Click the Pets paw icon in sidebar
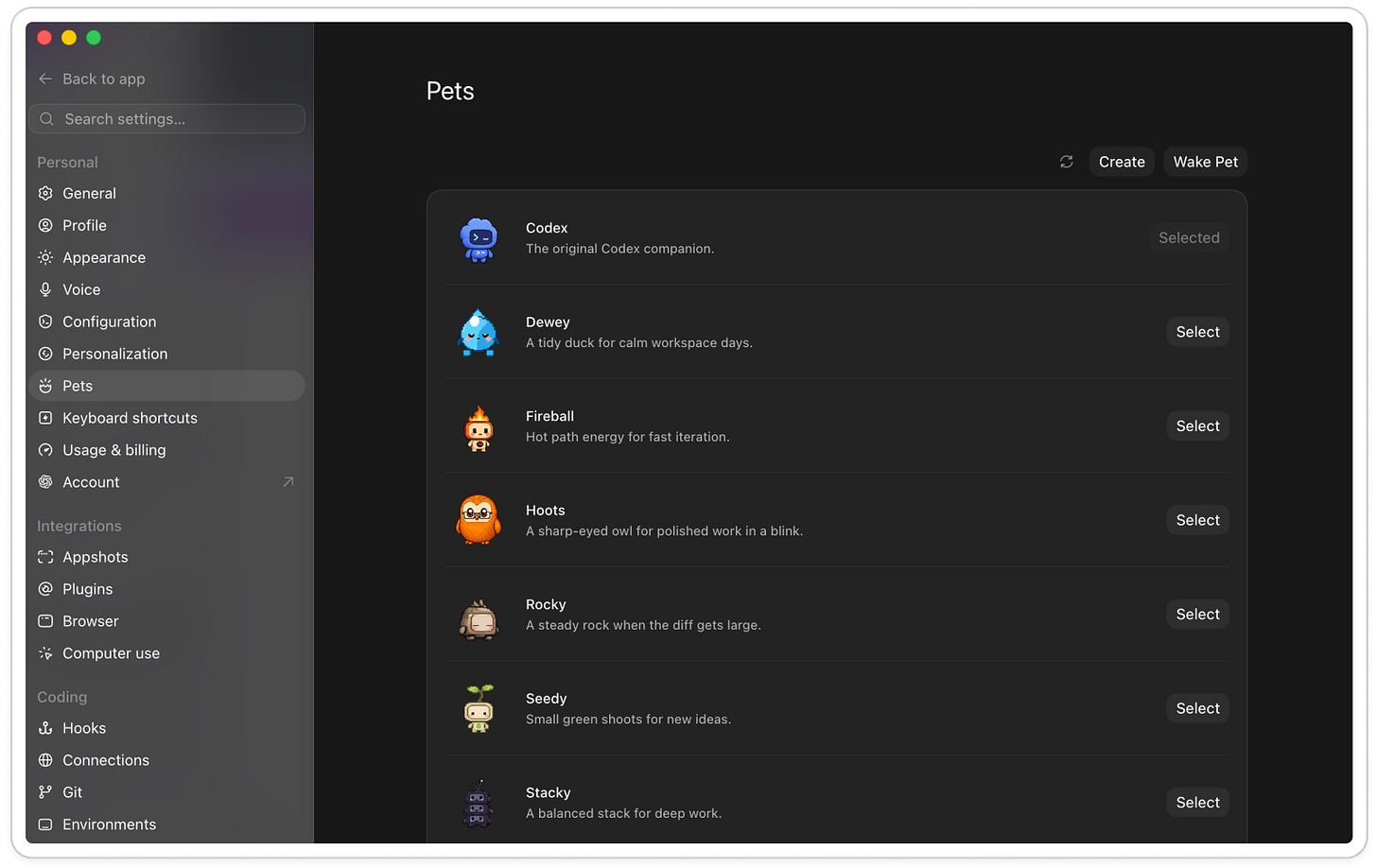Screen dimensions: 1377x868 (45, 386)
